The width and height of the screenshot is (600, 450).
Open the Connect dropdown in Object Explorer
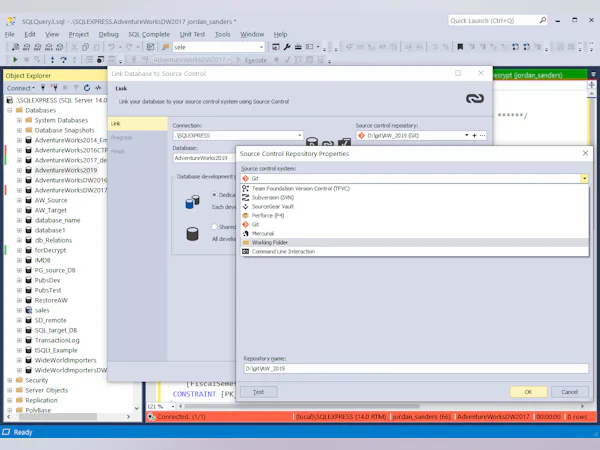(x=21, y=88)
